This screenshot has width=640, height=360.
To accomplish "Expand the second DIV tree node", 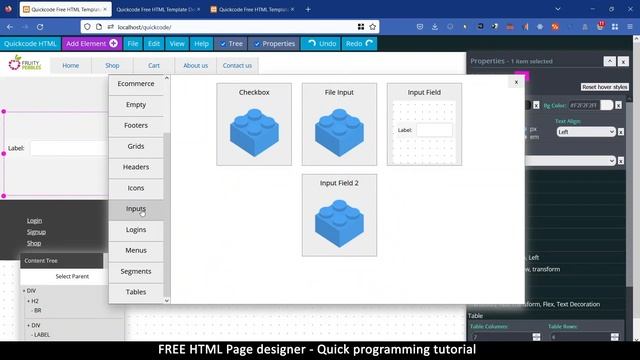I will 29,325.
